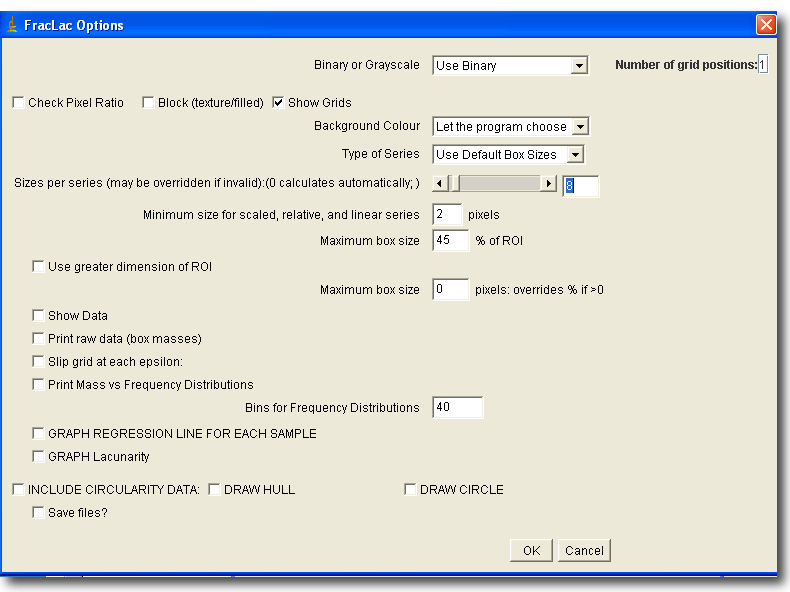Viewport: 790px width, 592px height.
Task: Toggle Slip grid at each epsilon
Action: 38,362
